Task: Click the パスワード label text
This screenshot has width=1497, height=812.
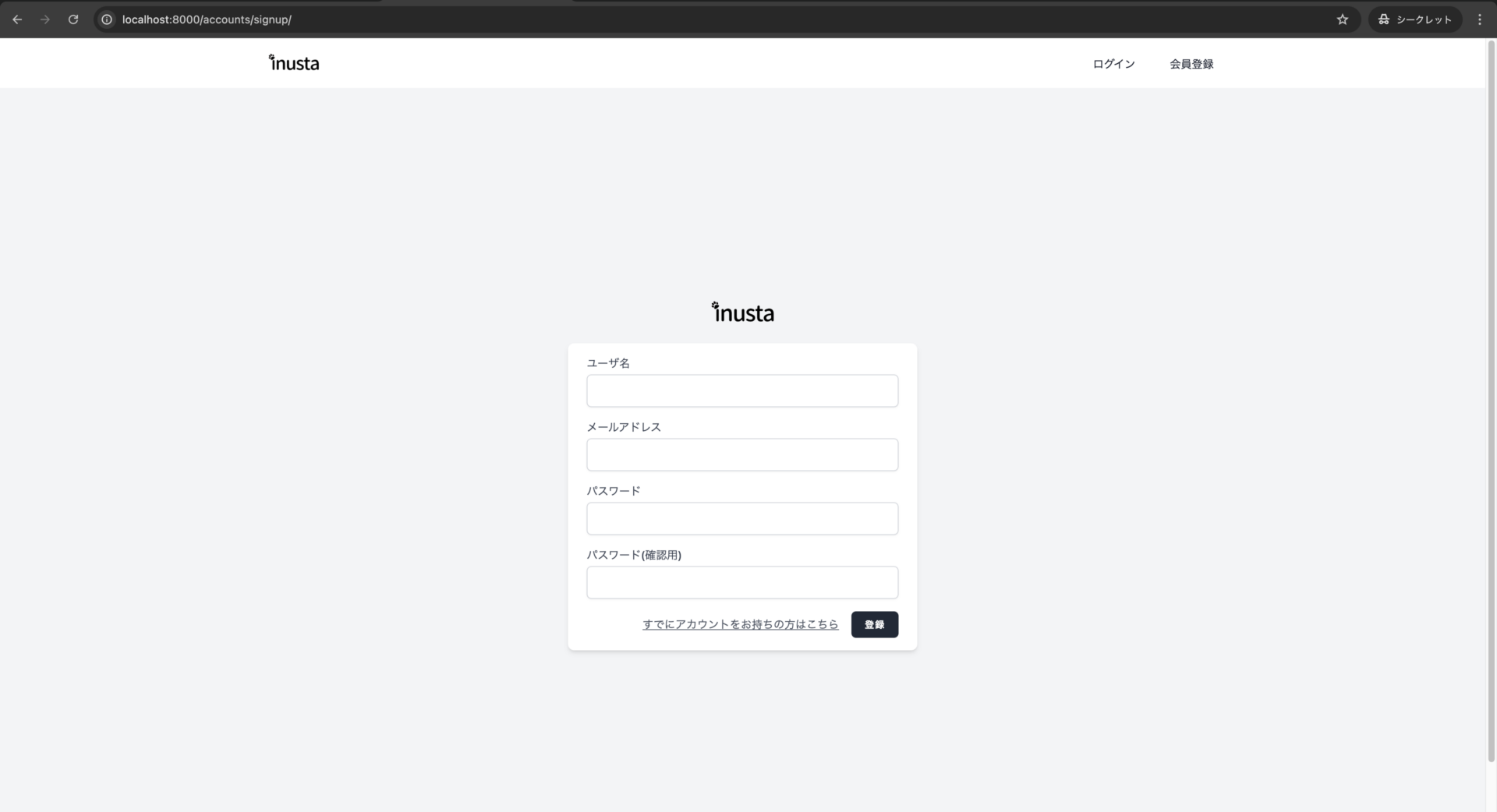Action: pos(614,491)
